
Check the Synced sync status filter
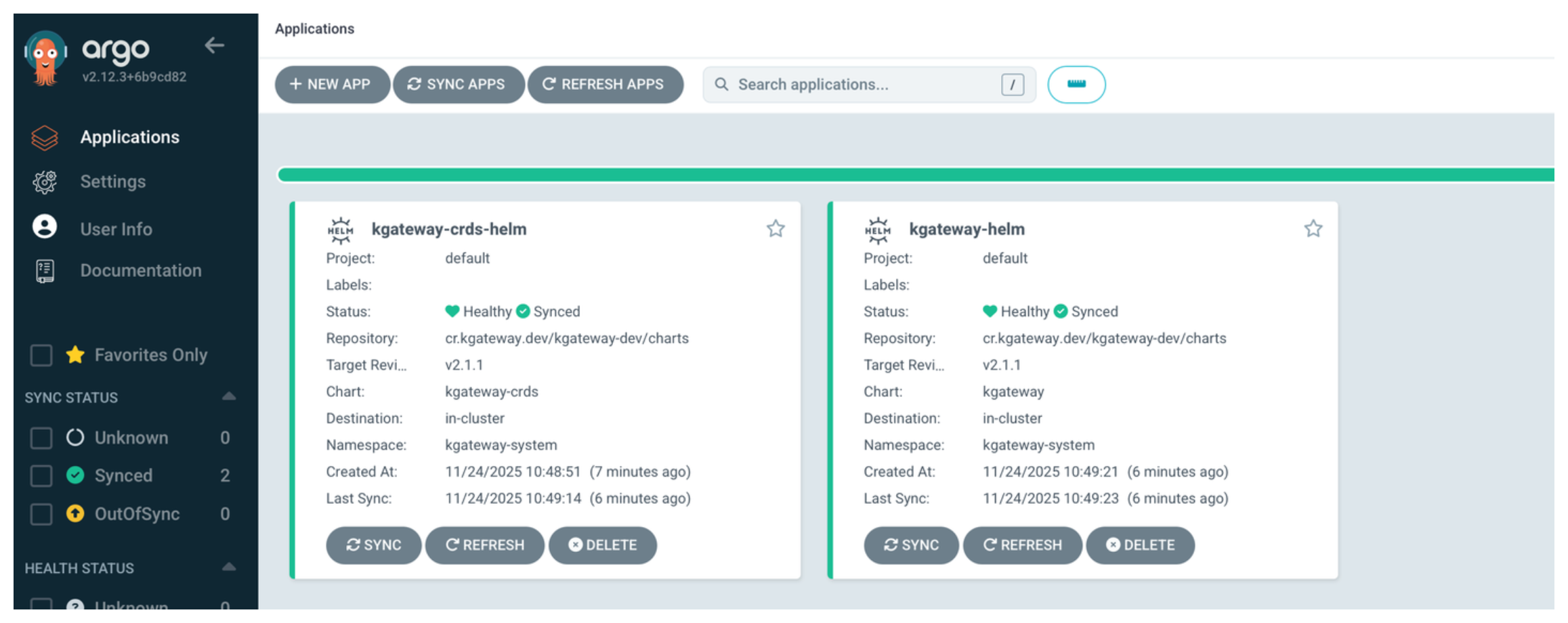pos(41,475)
